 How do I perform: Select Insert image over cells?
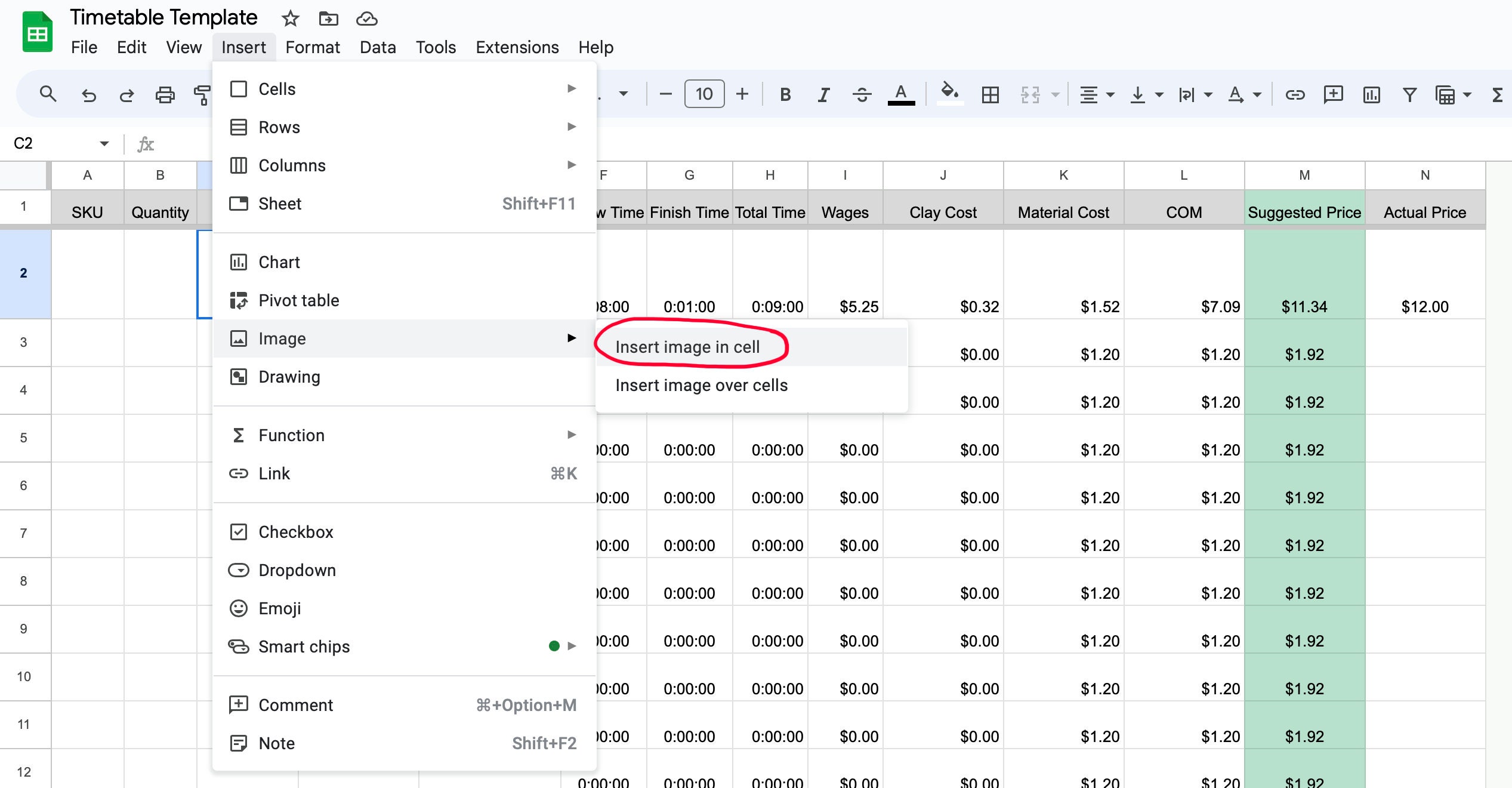[x=702, y=385]
